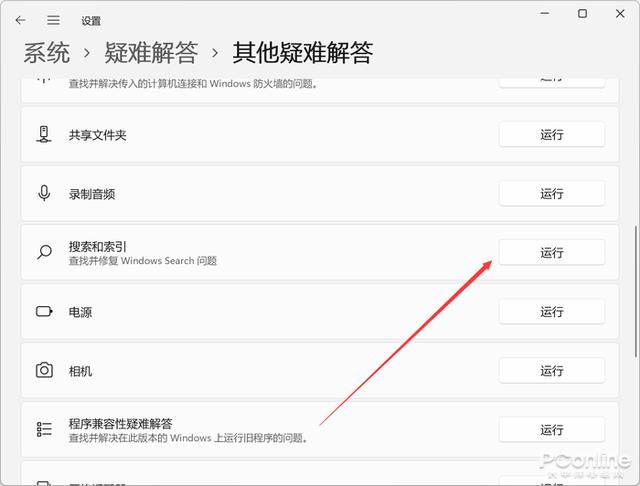This screenshot has width=640, height=486.
Task: Select the 搜索和索引 label
Action: [98, 246]
